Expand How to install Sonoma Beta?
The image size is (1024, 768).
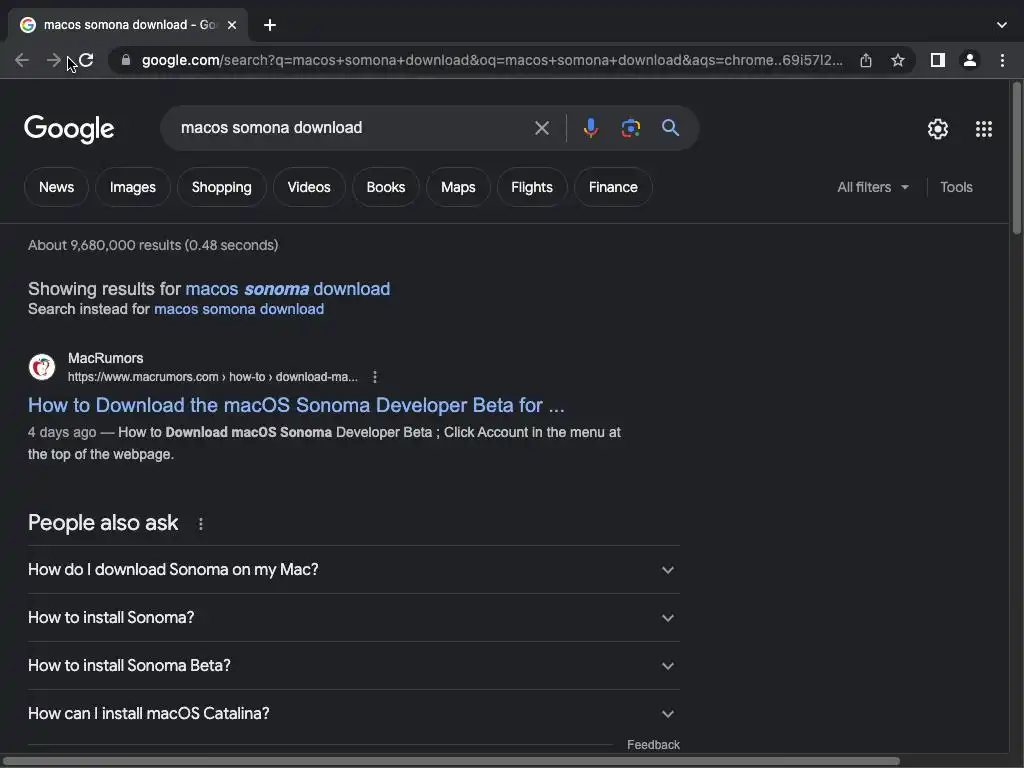(353, 665)
